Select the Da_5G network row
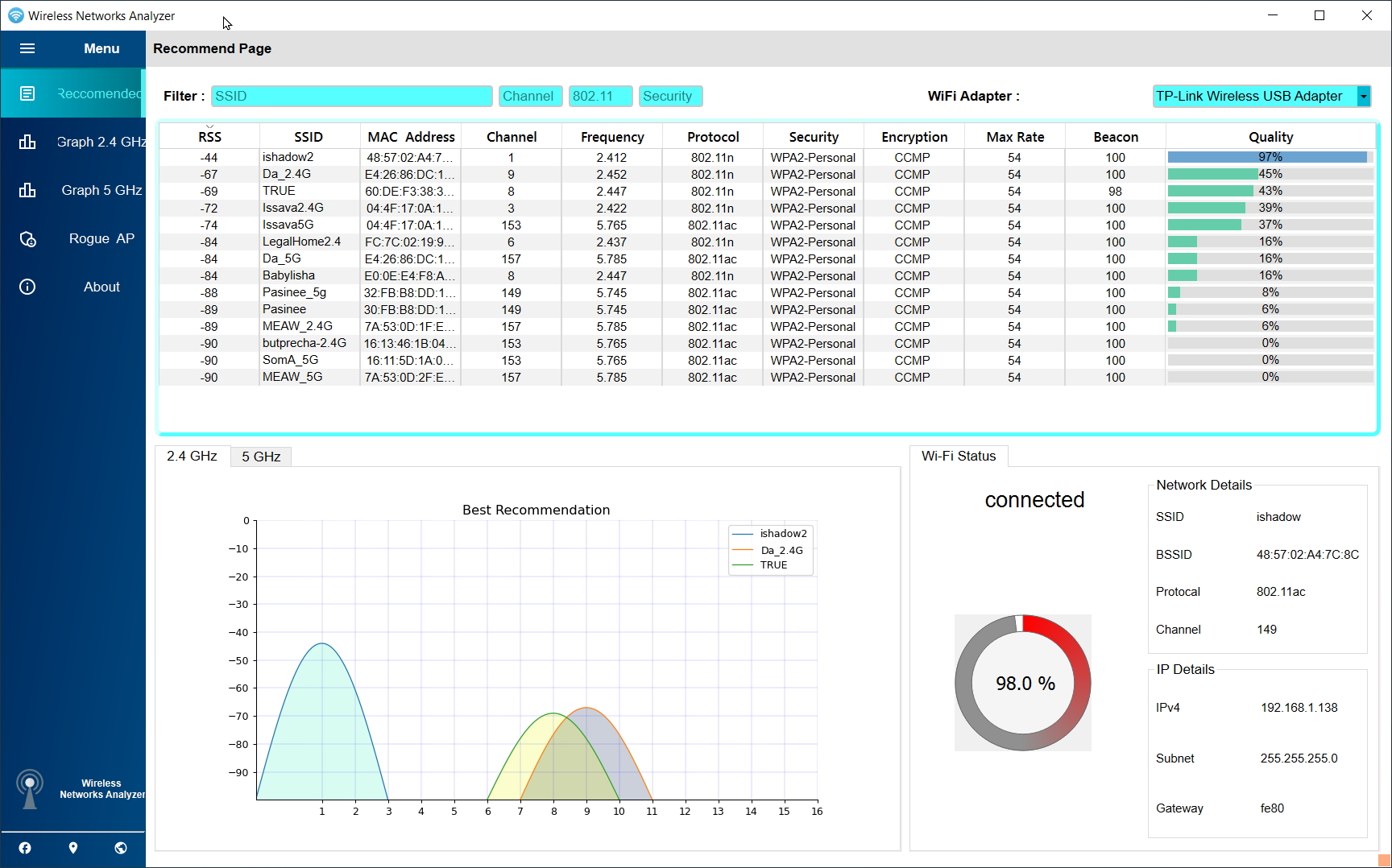 (767, 258)
